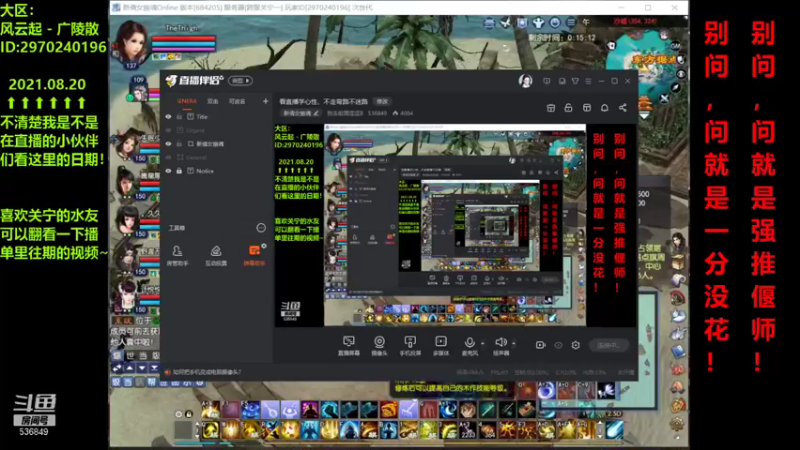Click the unlock padlock icon in the header row
Image resolution: width=800 pixels, height=450 pixels.
(x=568, y=108)
